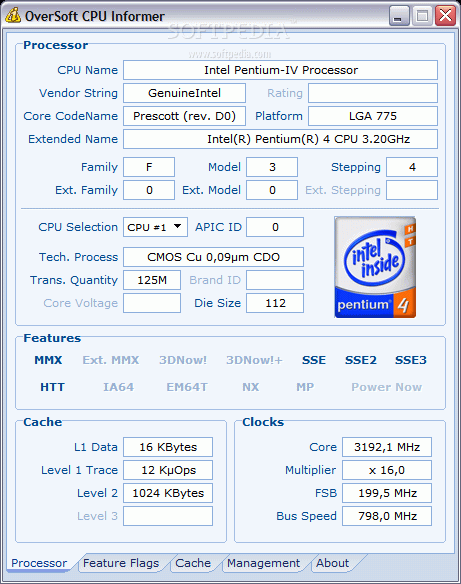Click the Ext. Model value field
461x584 pixels.
pos(272,190)
